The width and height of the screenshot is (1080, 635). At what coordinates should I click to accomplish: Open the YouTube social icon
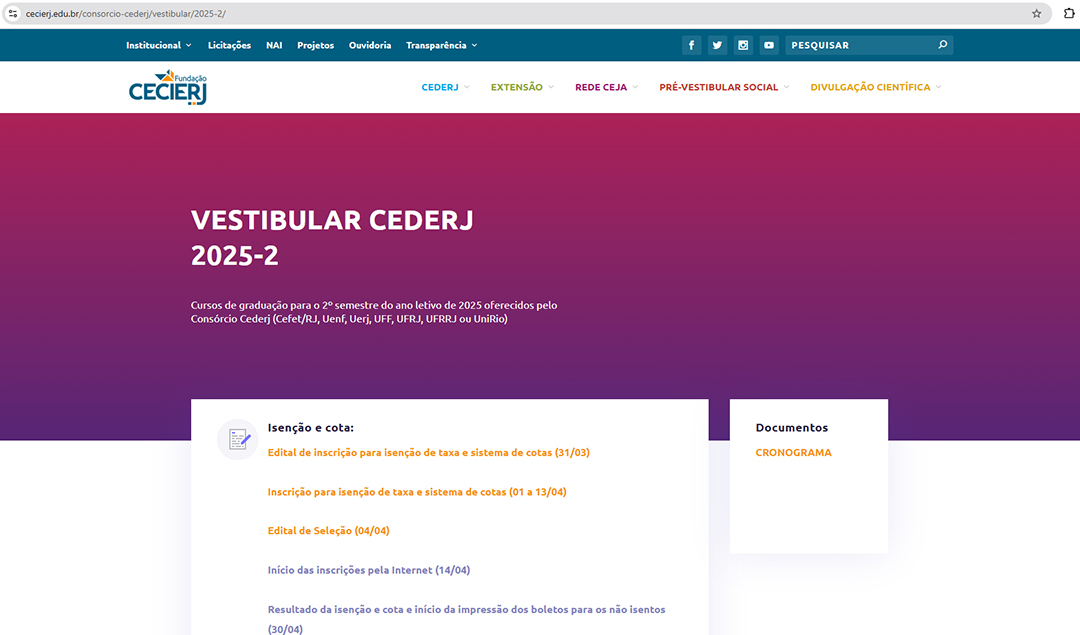tap(768, 45)
